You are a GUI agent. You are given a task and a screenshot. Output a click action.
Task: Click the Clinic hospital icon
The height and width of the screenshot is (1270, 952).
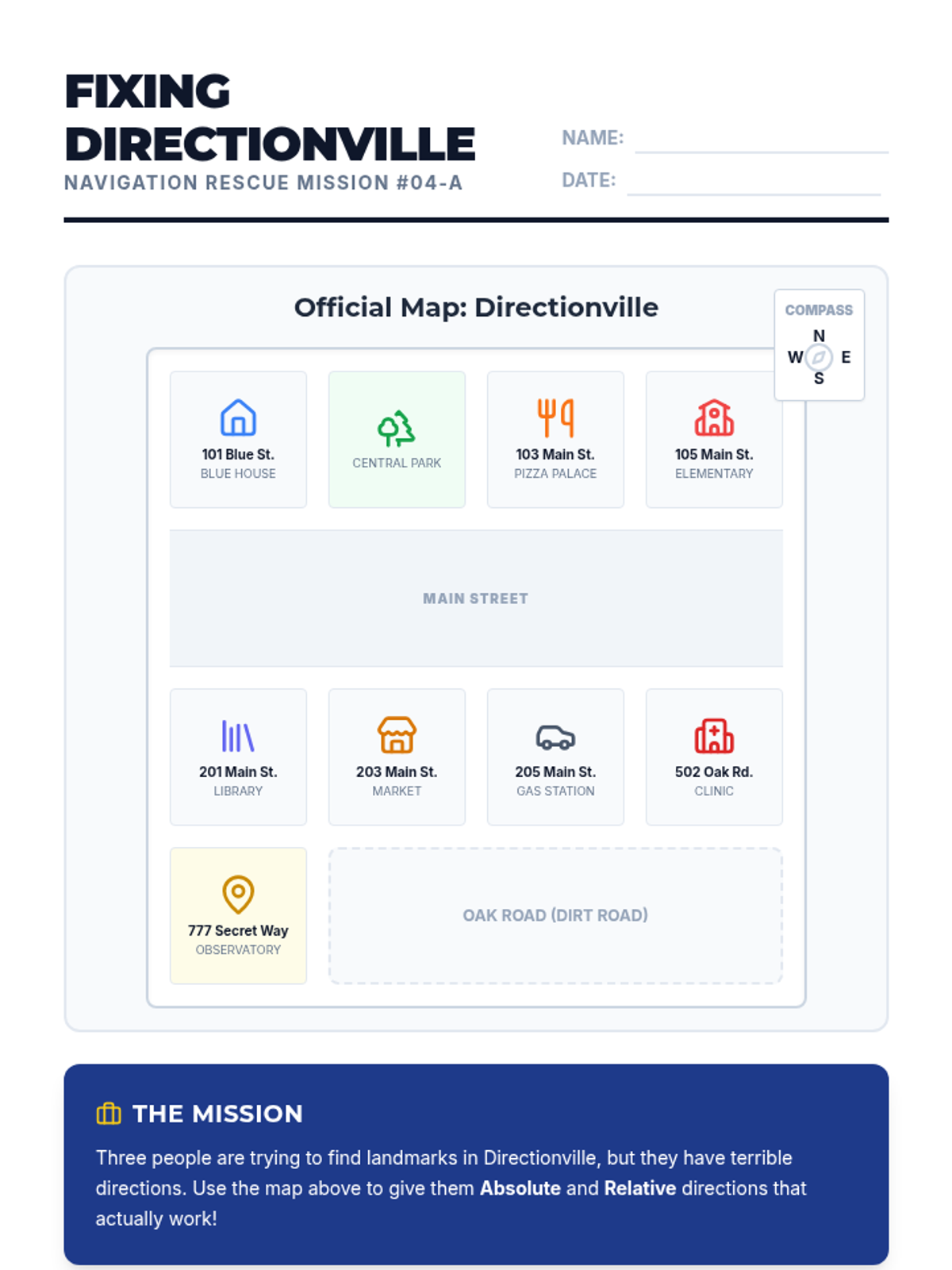pyautogui.click(x=714, y=736)
